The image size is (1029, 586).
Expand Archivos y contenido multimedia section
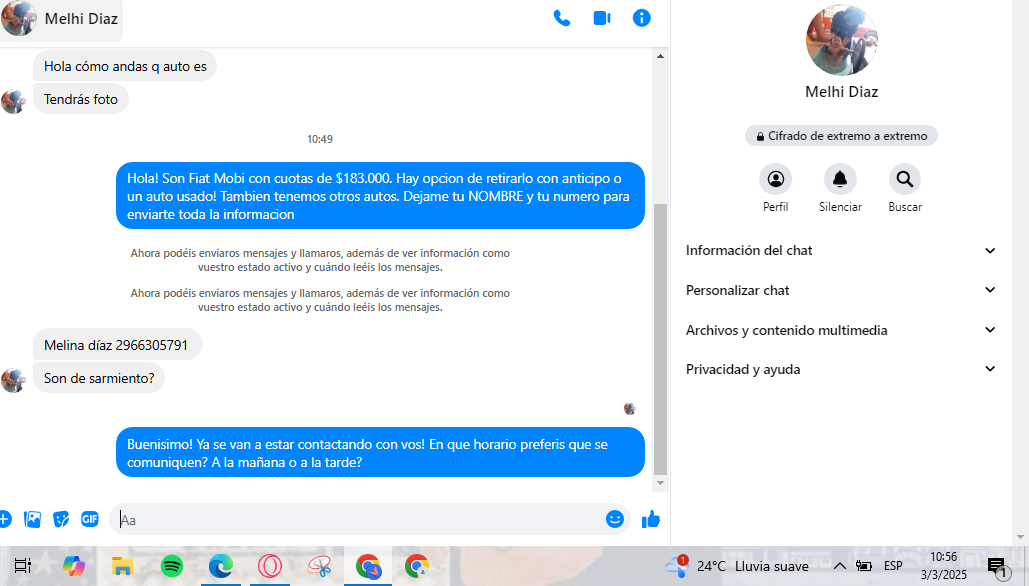tap(840, 330)
